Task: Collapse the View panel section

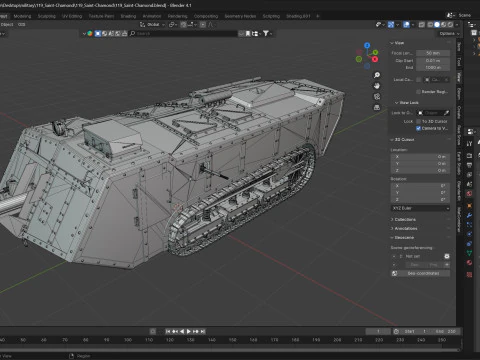Action: click(x=397, y=43)
